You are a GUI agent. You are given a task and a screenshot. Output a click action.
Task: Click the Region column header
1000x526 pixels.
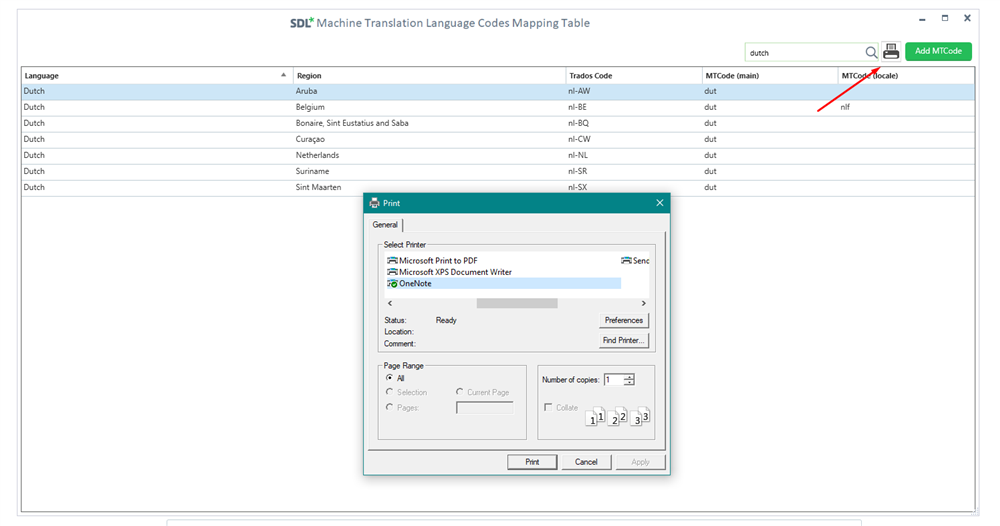[429, 75]
